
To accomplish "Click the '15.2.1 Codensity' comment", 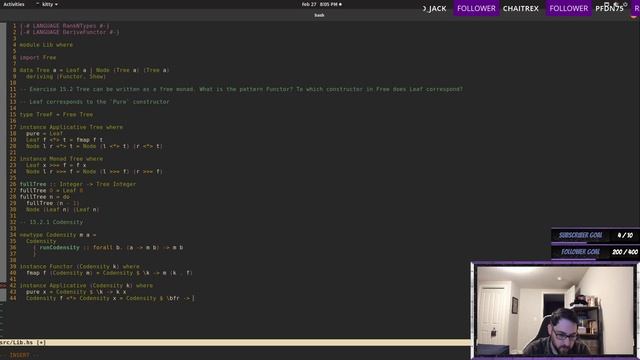I will (51, 222).
